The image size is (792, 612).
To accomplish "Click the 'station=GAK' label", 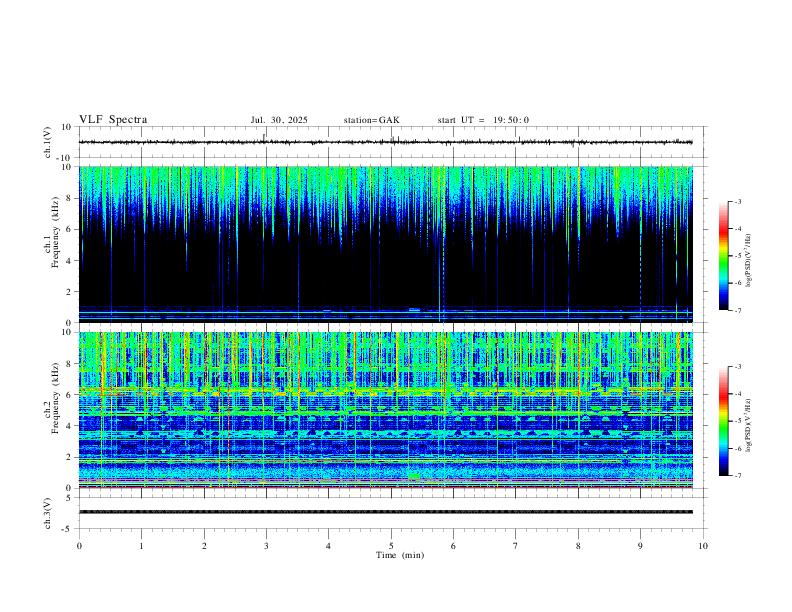I will [371, 120].
